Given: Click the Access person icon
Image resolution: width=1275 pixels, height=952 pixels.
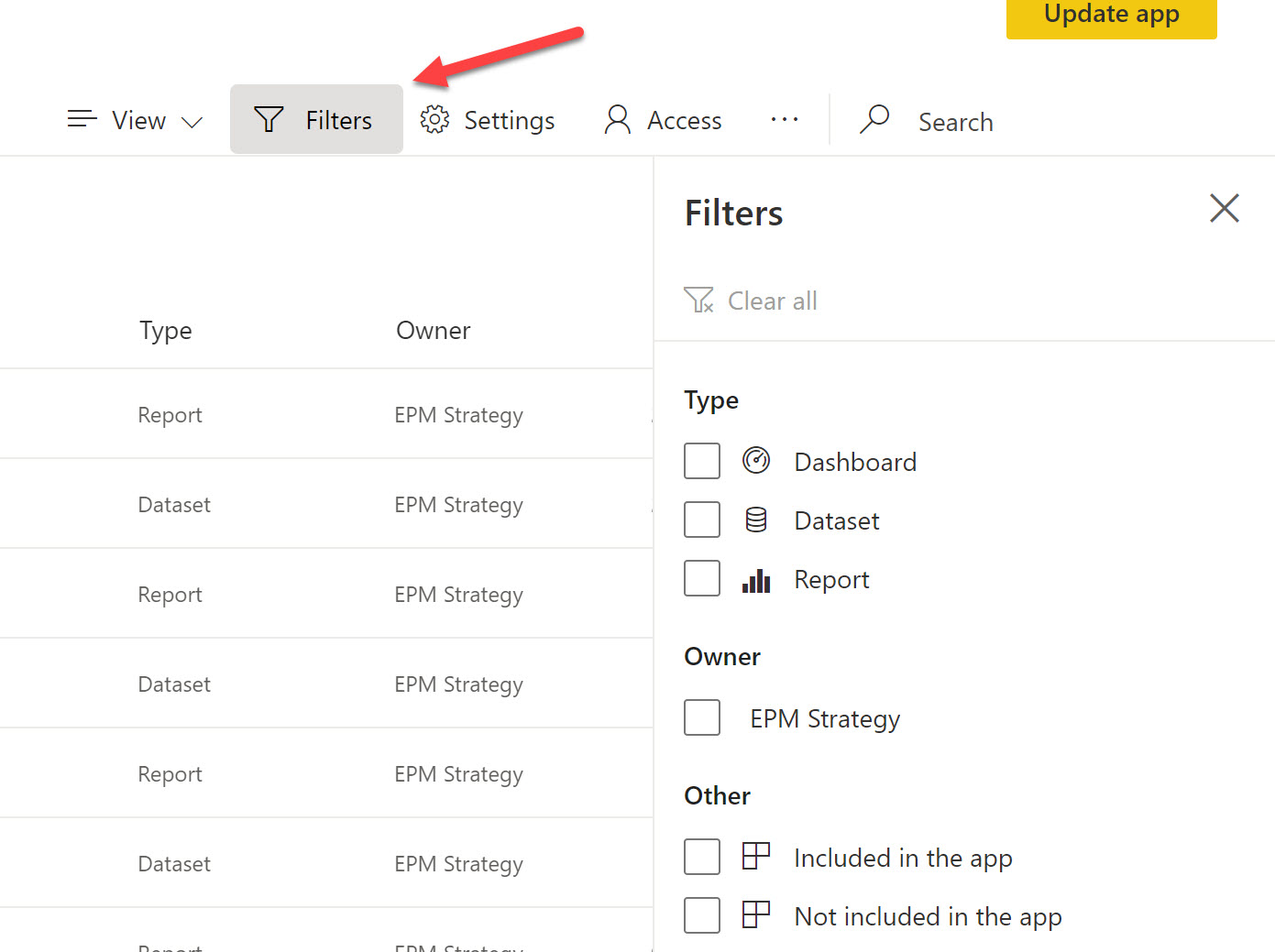Looking at the screenshot, I should tap(618, 119).
